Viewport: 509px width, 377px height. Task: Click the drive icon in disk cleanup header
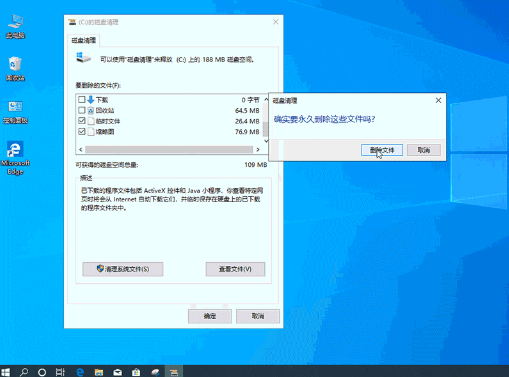[x=83, y=58]
